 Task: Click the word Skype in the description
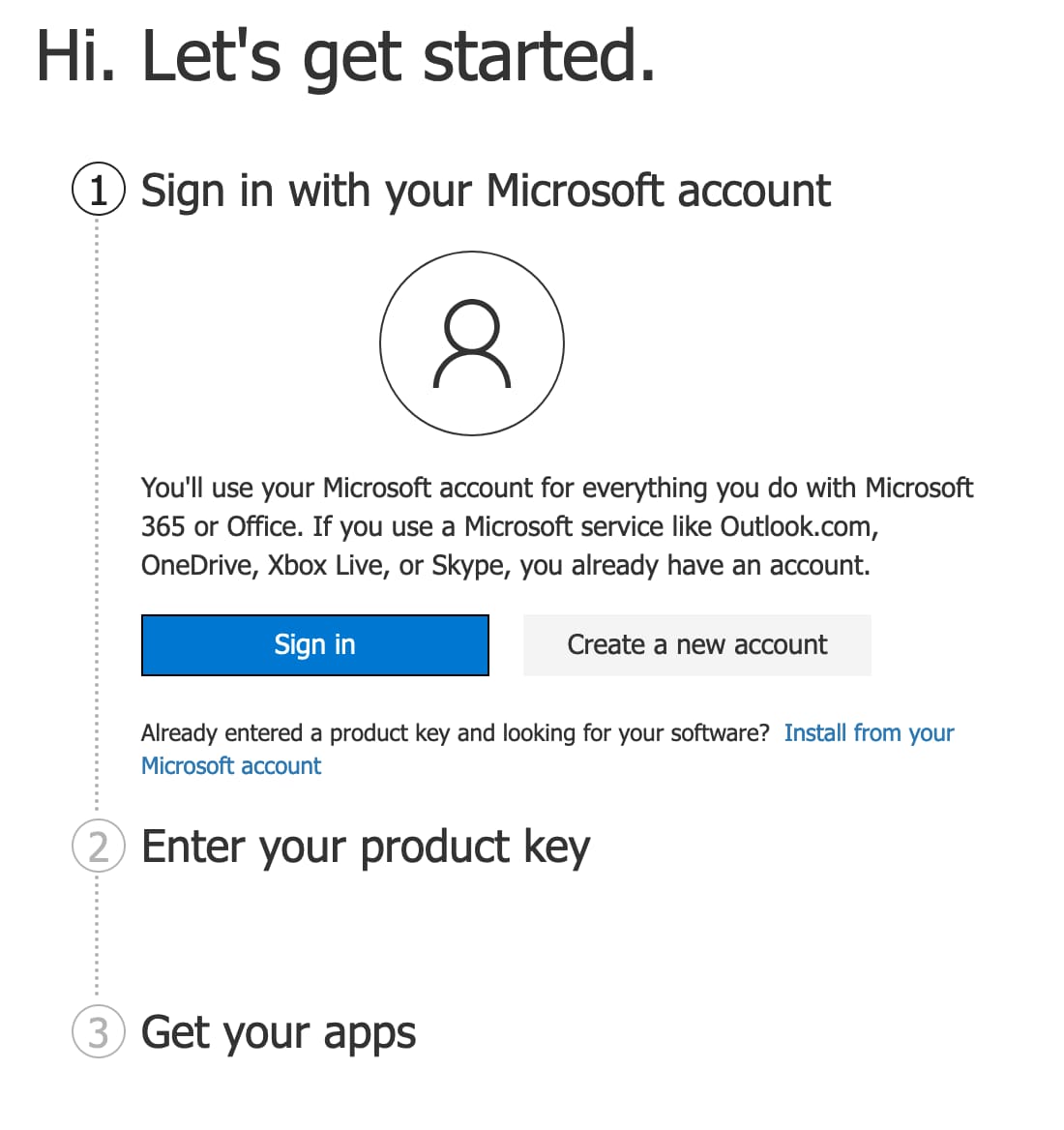[x=470, y=565]
